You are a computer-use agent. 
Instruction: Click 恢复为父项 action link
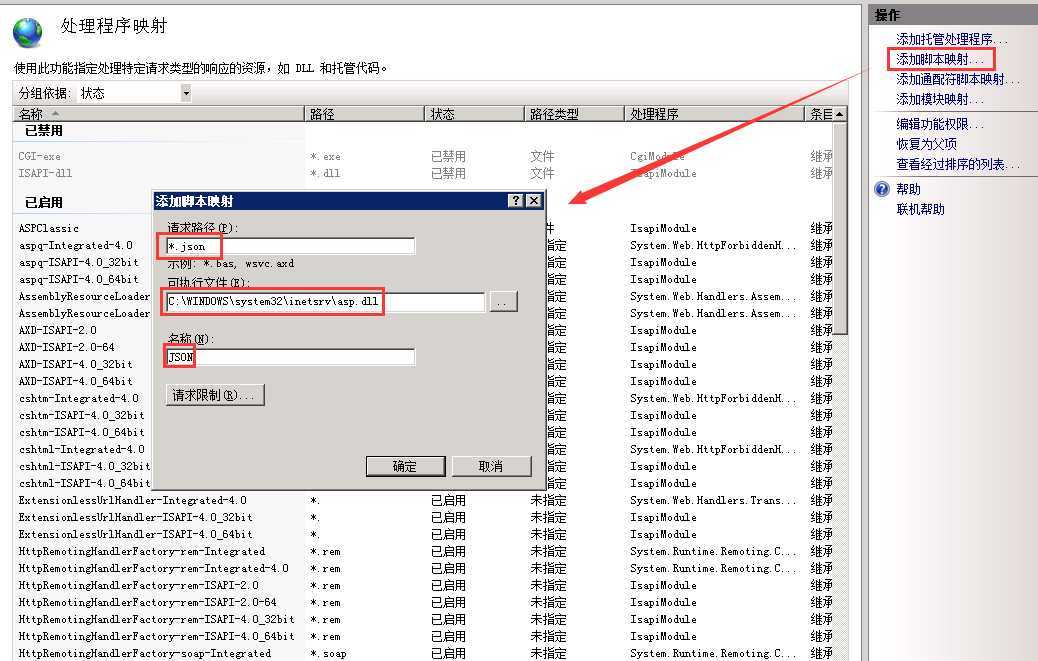tap(926, 144)
